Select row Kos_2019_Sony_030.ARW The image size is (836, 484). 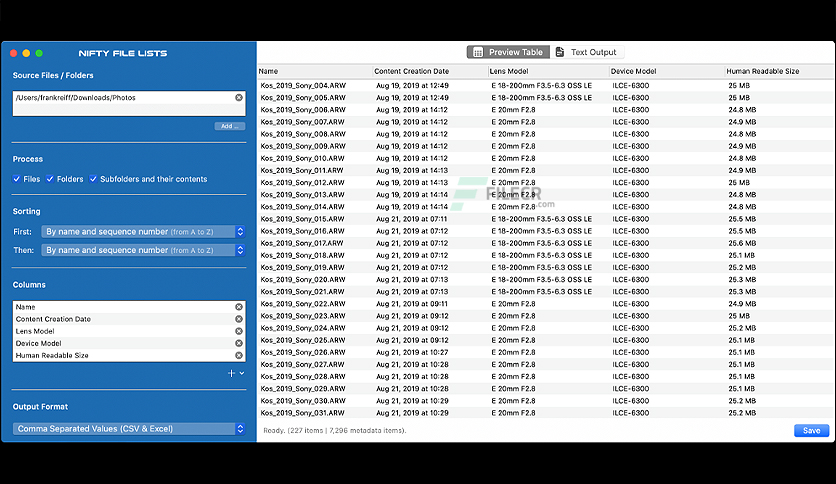[x=546, y=401]
